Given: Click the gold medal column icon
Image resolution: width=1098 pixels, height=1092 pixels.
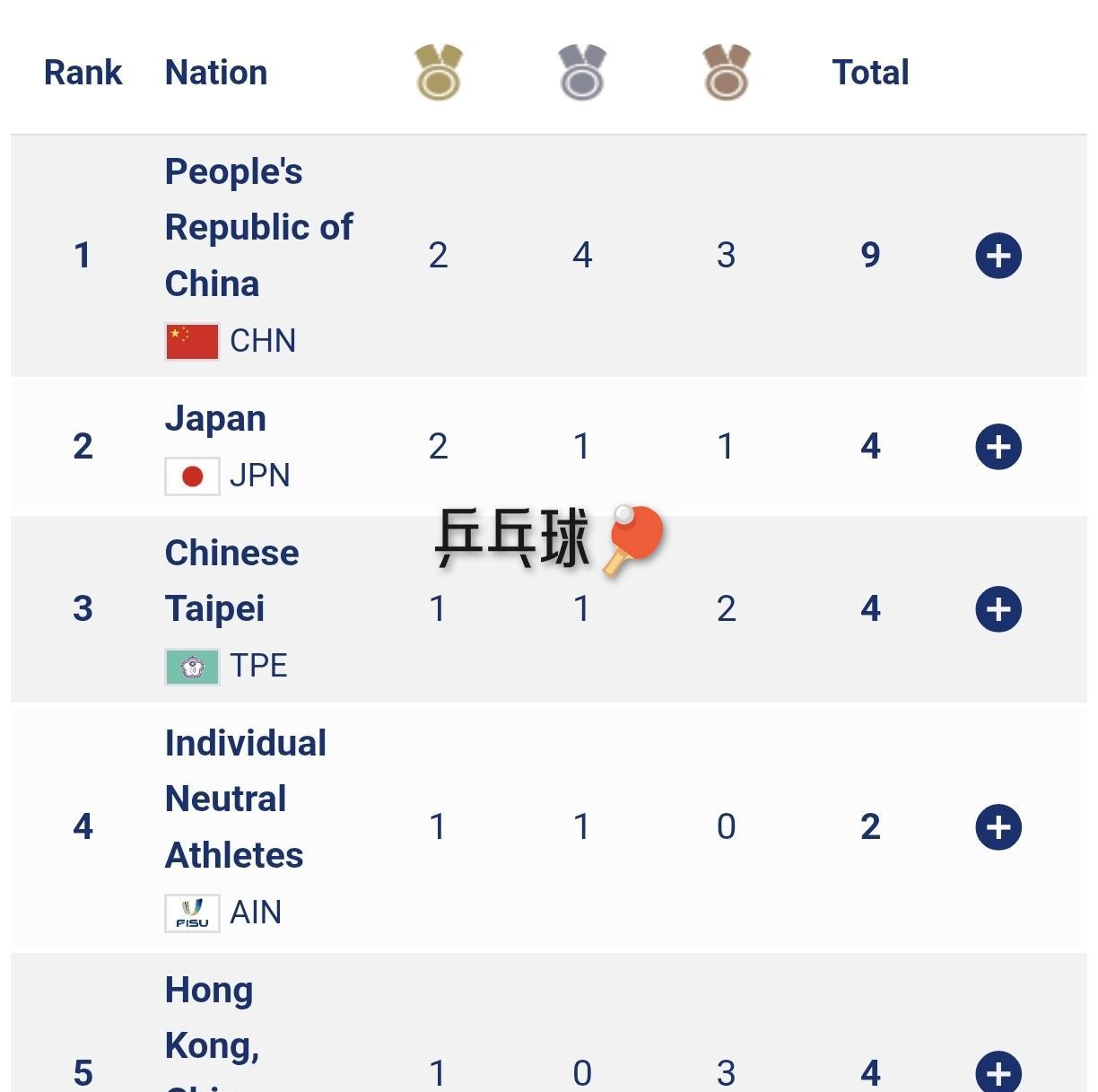Looking at the screenshot, I should pyautogui.click(x=439, y=73).
